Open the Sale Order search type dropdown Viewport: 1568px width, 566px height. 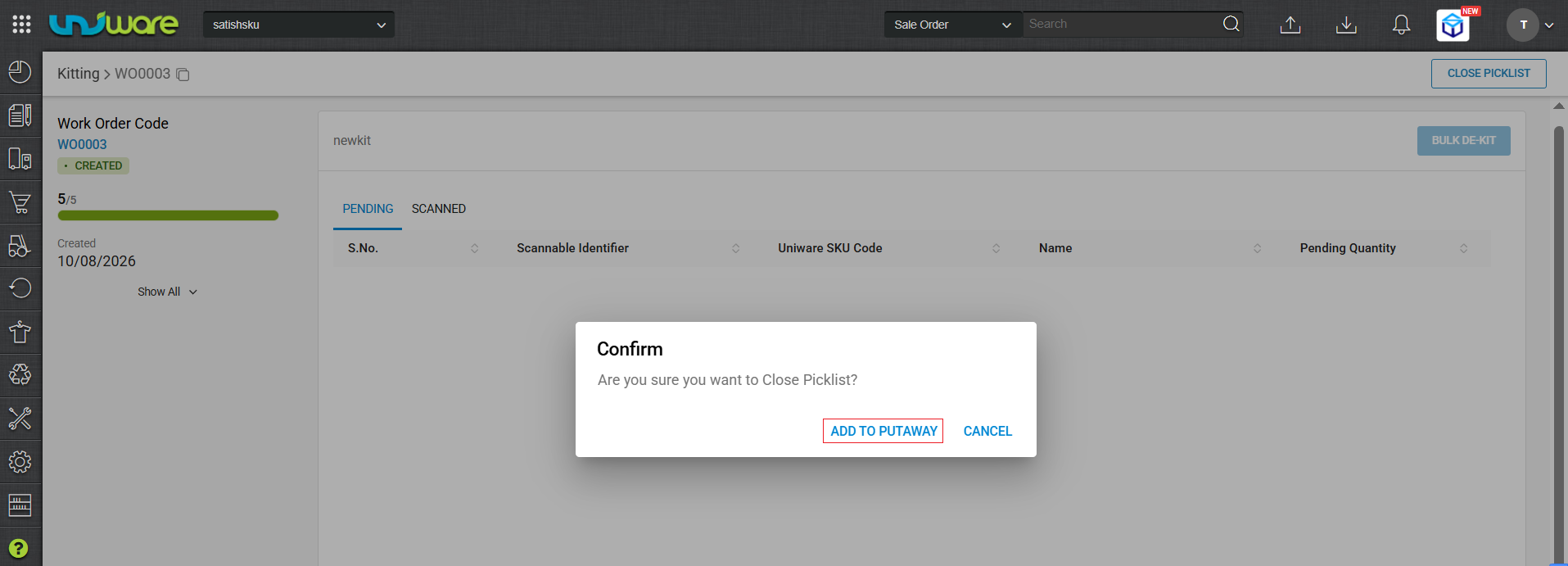click(x=953, y=25)
